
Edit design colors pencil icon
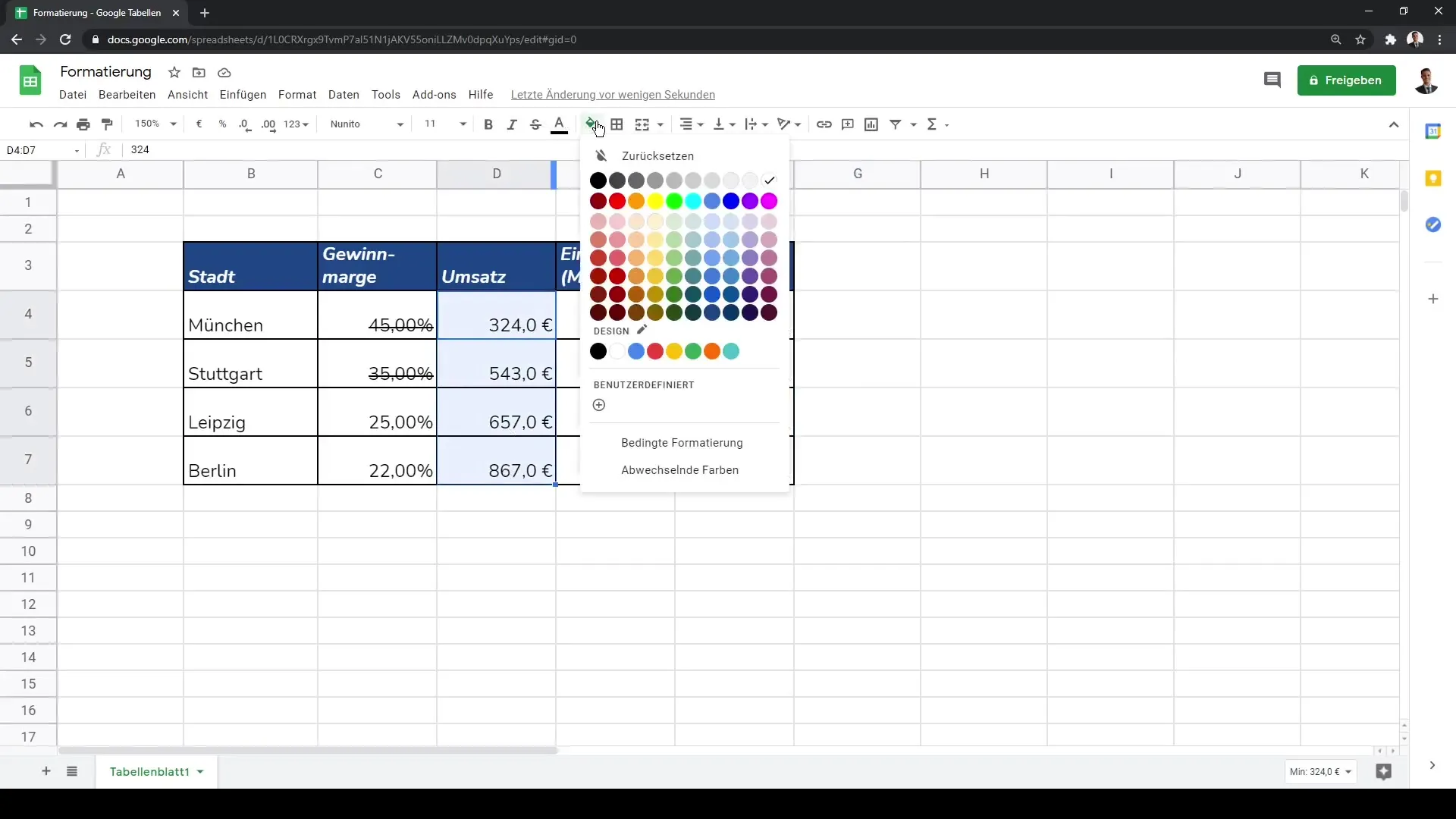point(642,330)
